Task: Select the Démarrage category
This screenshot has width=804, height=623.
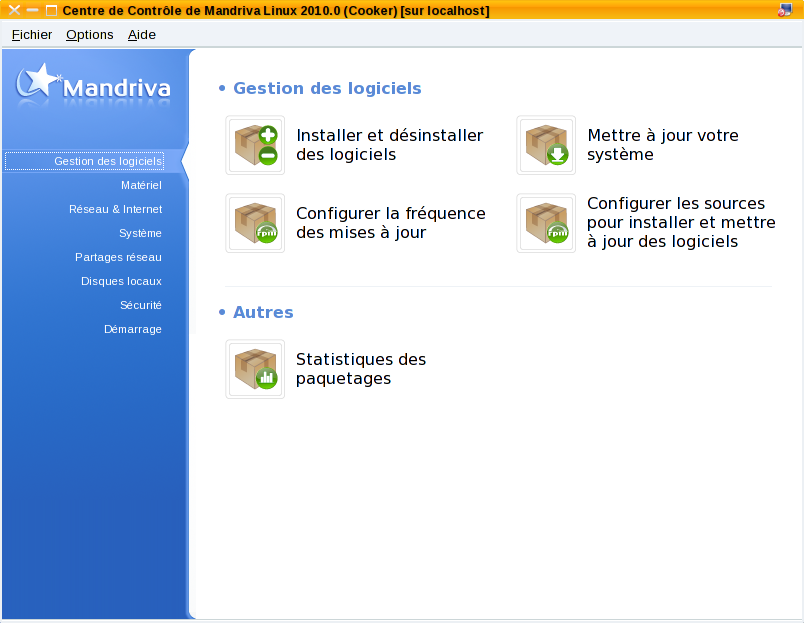Action: coord(133,329)
